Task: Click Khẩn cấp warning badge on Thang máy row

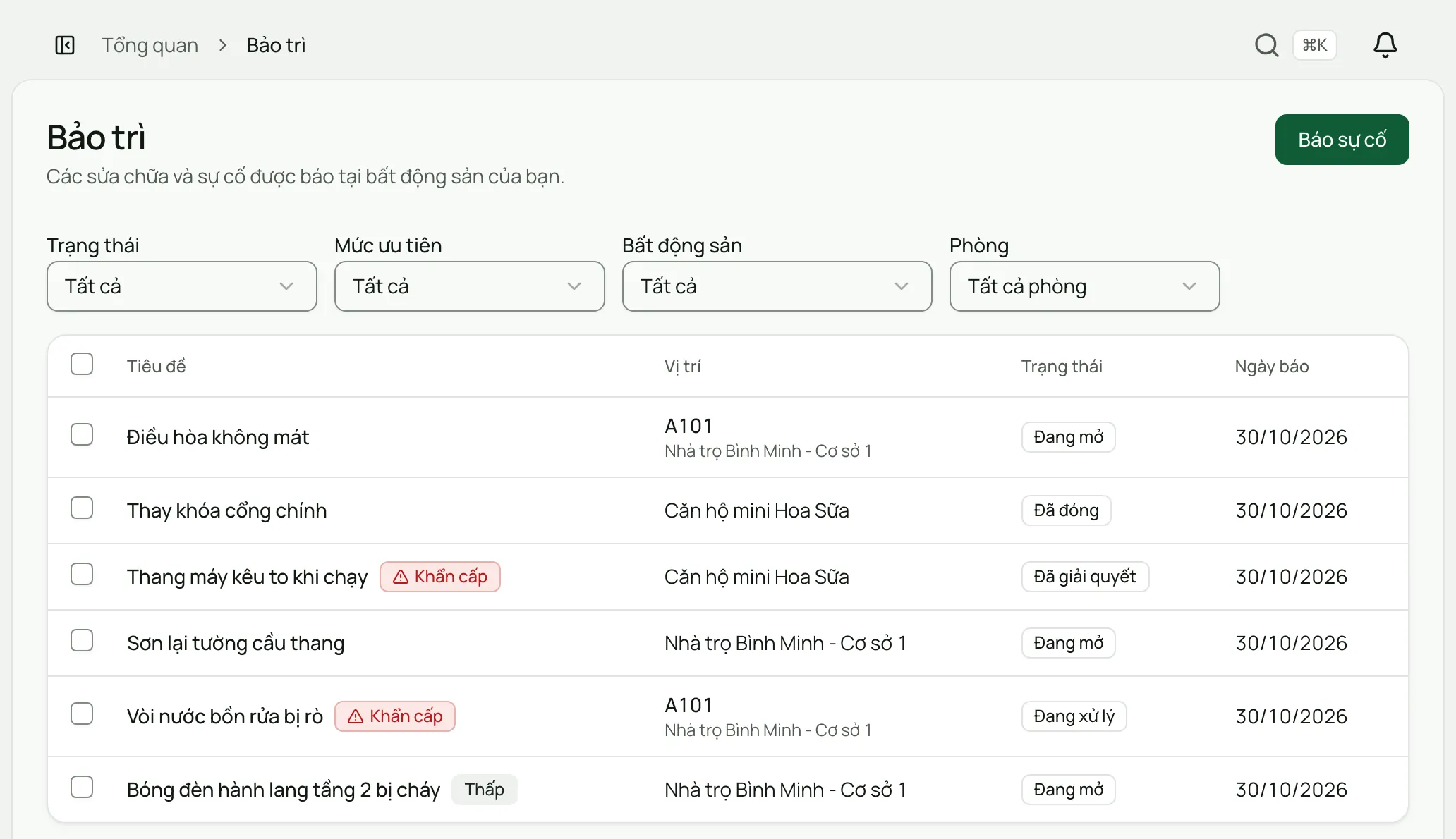Action: click(440, 577)
